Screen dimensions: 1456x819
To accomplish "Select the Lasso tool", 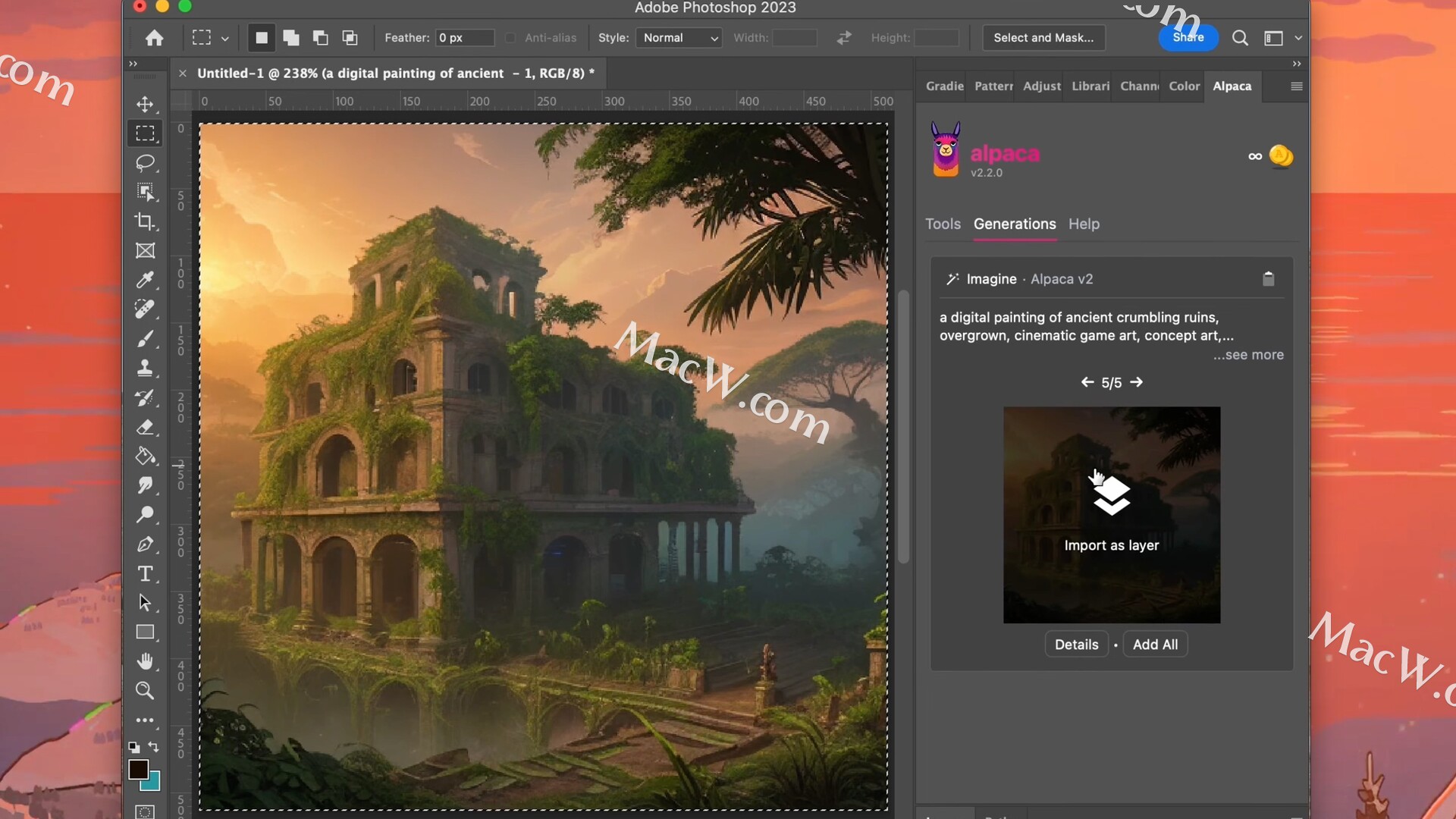I will (145, 162).
